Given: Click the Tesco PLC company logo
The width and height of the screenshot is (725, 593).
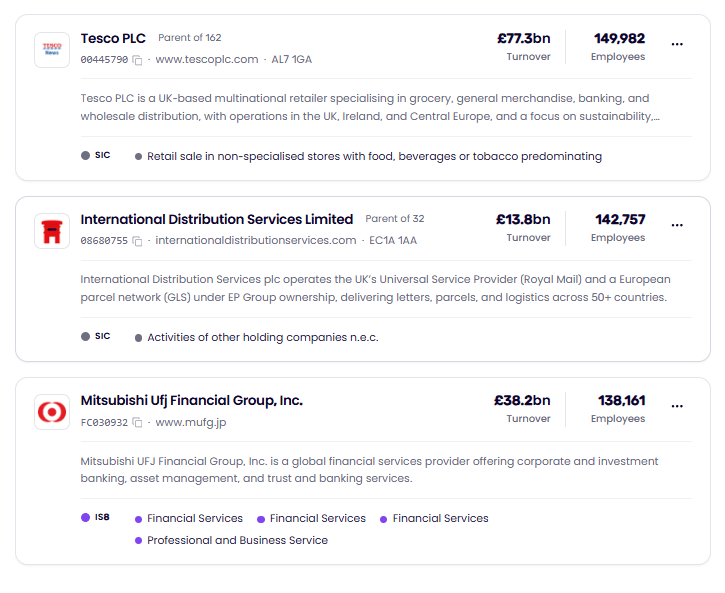Looking at the screenshot, I should [52, 50].
